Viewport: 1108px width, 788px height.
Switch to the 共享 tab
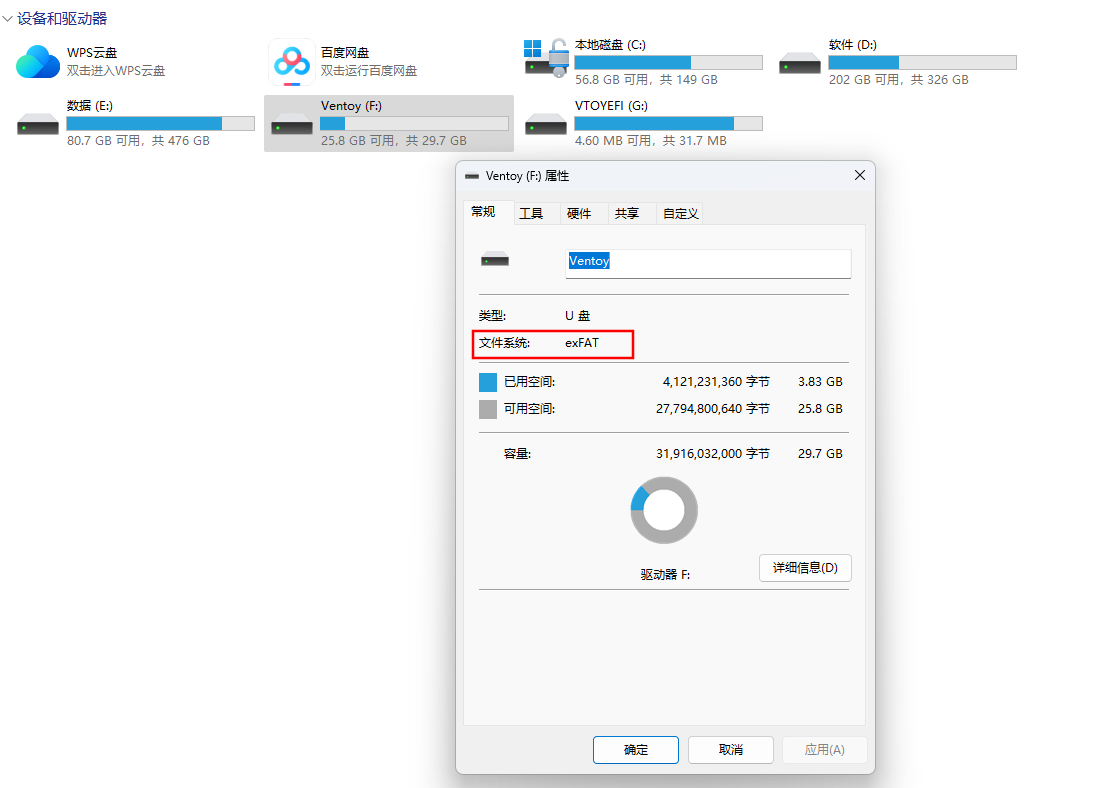(x=627, y=214)
